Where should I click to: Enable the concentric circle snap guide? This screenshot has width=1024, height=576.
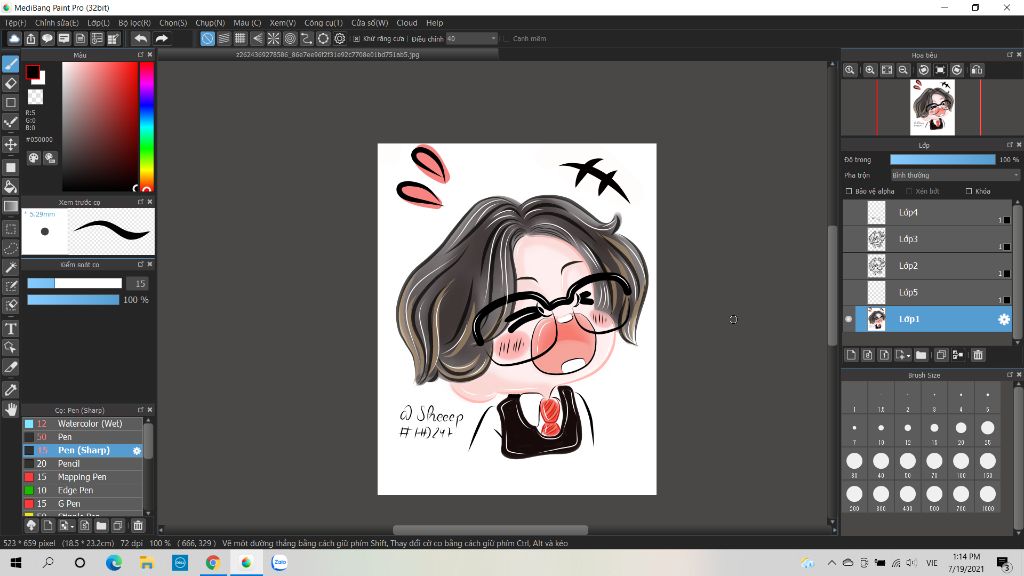[x=290, y=39]
